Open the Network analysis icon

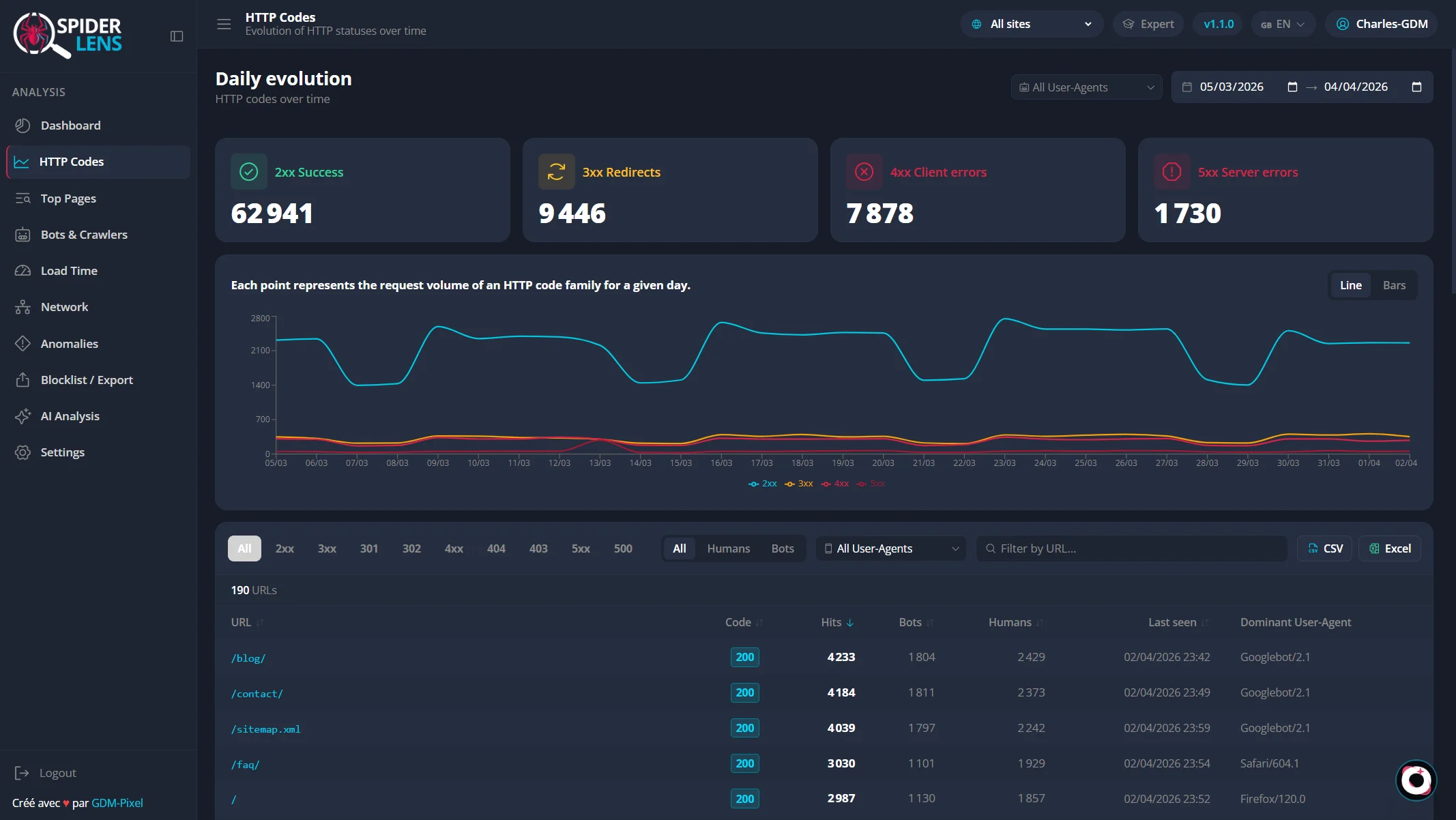(22, 306)
